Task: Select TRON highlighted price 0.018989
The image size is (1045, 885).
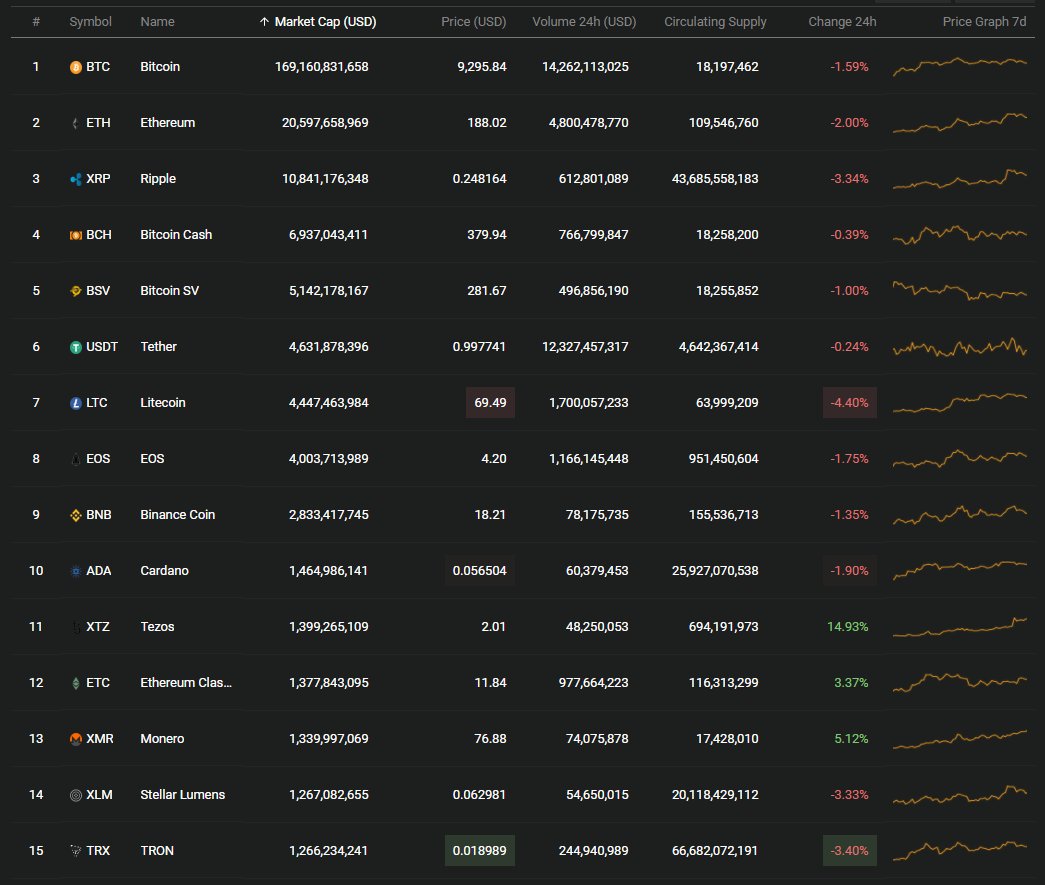Action: pyautogui.click(x=480, y=850)
